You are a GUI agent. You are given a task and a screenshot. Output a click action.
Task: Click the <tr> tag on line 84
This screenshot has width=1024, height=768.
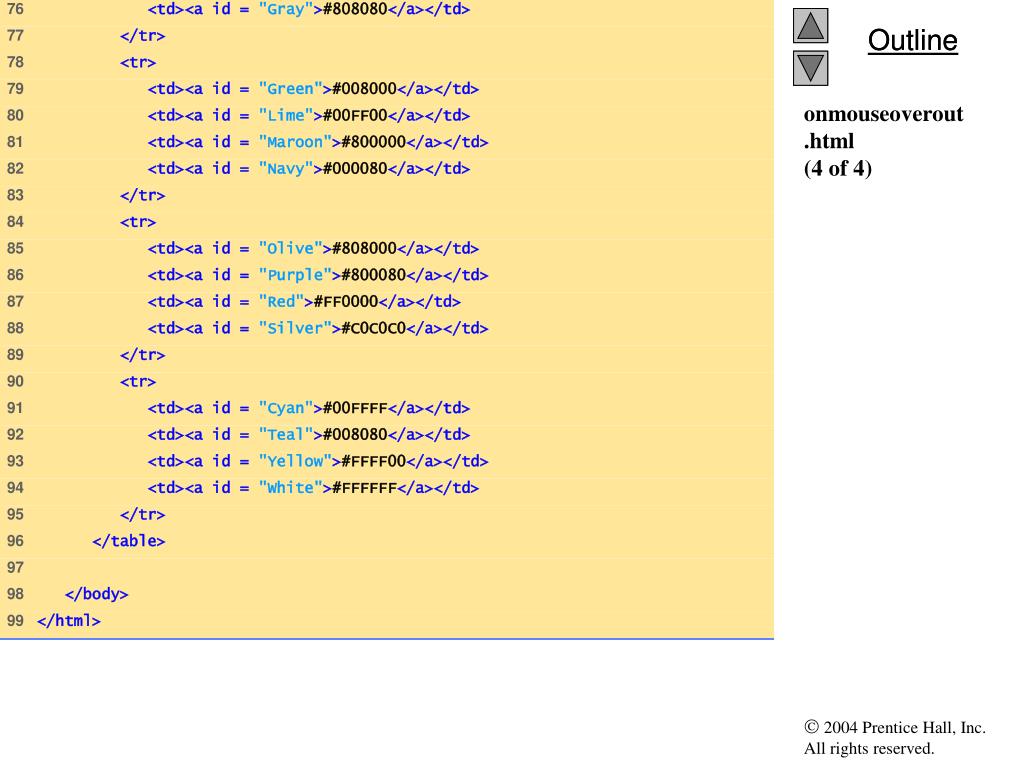coord(138,222)
